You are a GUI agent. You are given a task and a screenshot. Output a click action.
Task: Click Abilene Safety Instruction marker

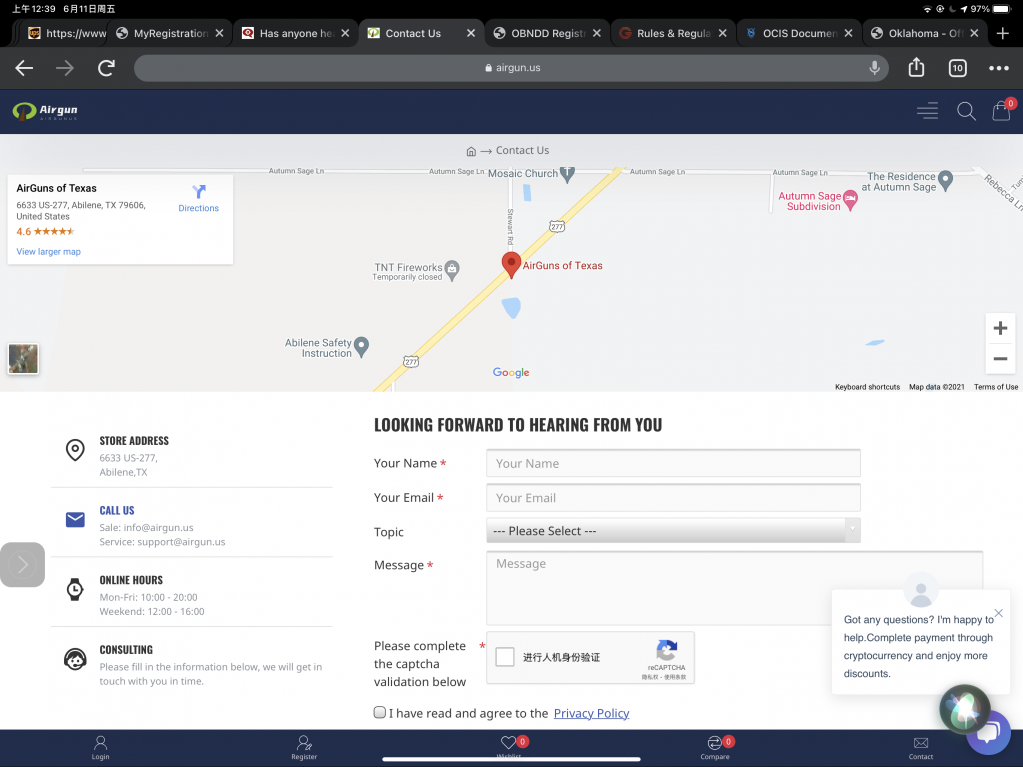[x=361, y=346]
